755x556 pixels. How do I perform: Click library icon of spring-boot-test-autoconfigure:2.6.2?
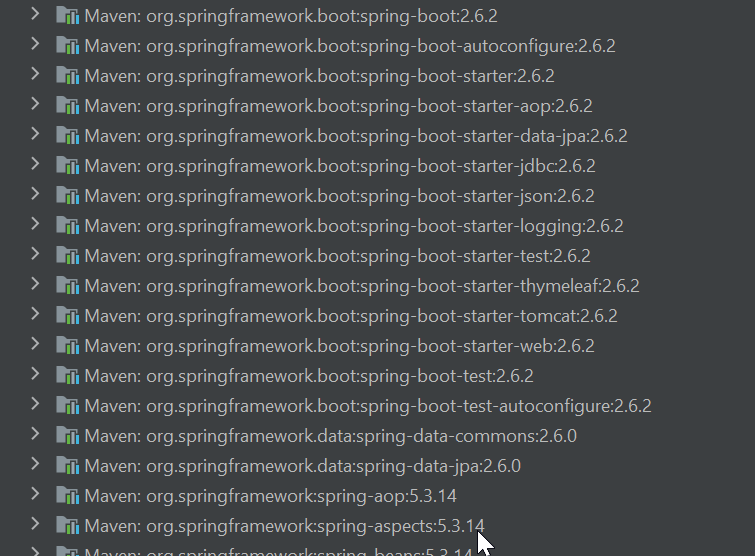tap(67, 405)
